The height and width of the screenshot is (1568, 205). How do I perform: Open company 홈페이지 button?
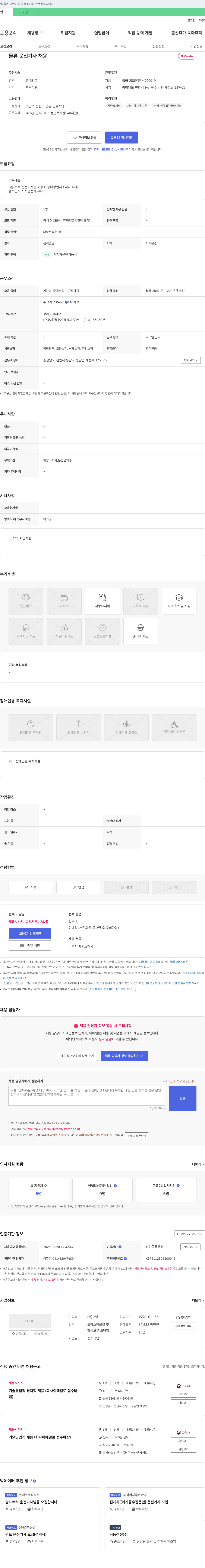184,1317
